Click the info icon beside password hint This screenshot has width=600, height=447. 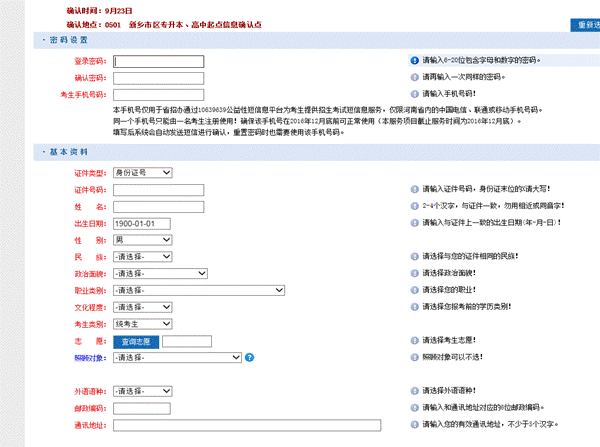[x=414, y=60]
